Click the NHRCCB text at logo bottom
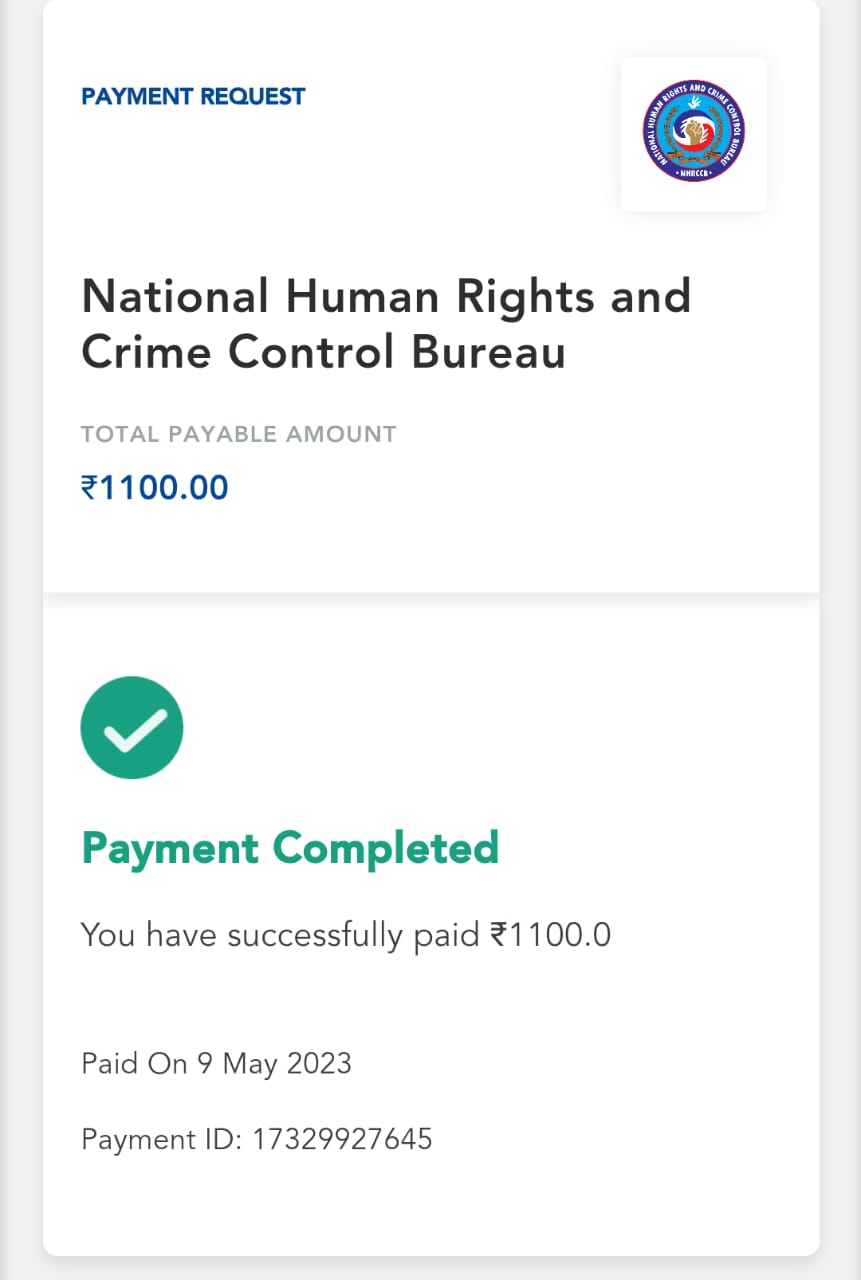 coord(693,173)
